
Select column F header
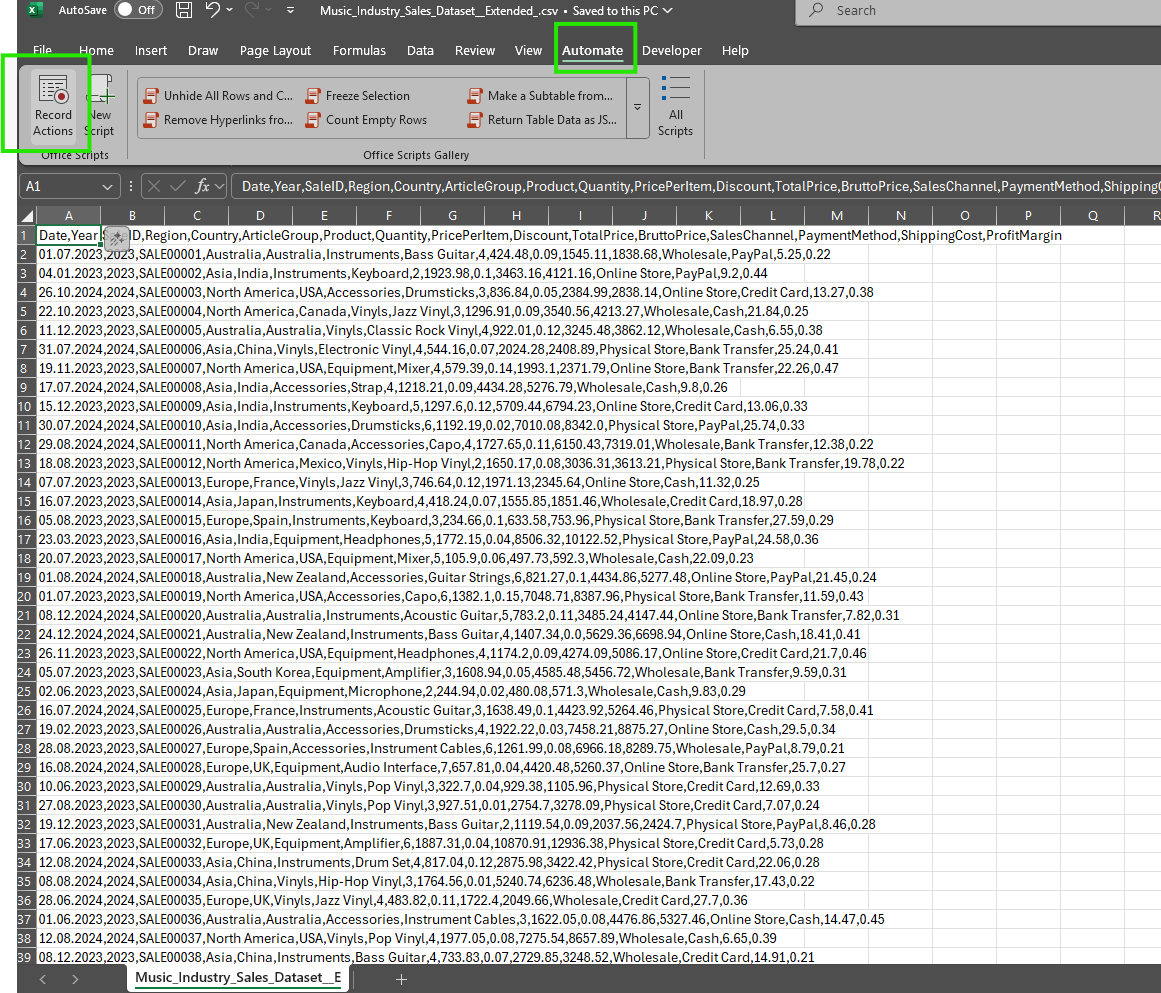pos(388,215)
